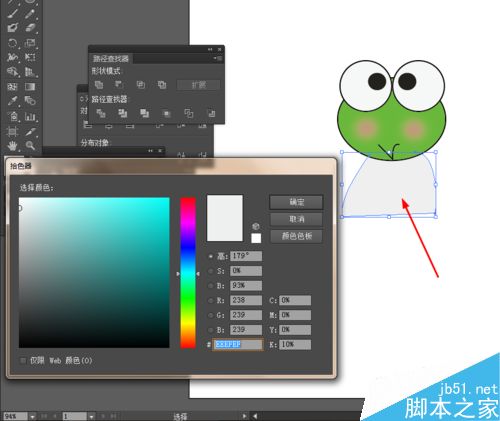The image size is (500, 421).
Task: Select the R radio button
Action: click(211, 300)
